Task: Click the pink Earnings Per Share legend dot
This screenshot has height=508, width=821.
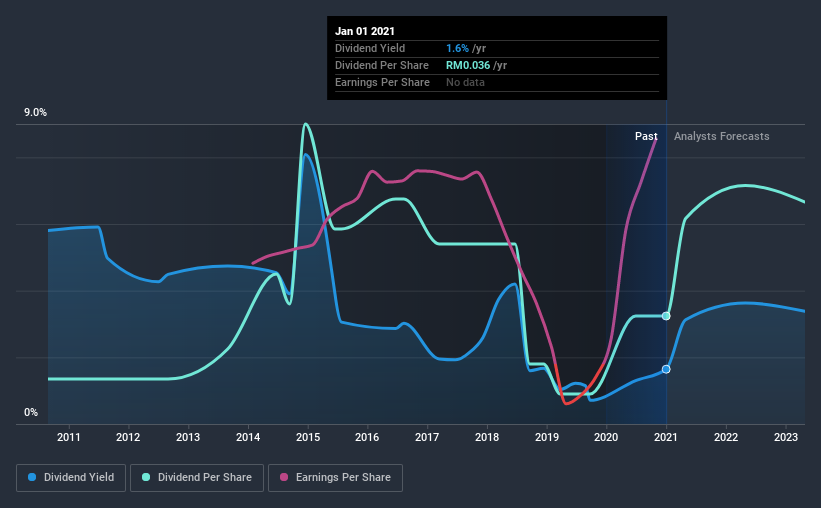Action: click(284, 477)
